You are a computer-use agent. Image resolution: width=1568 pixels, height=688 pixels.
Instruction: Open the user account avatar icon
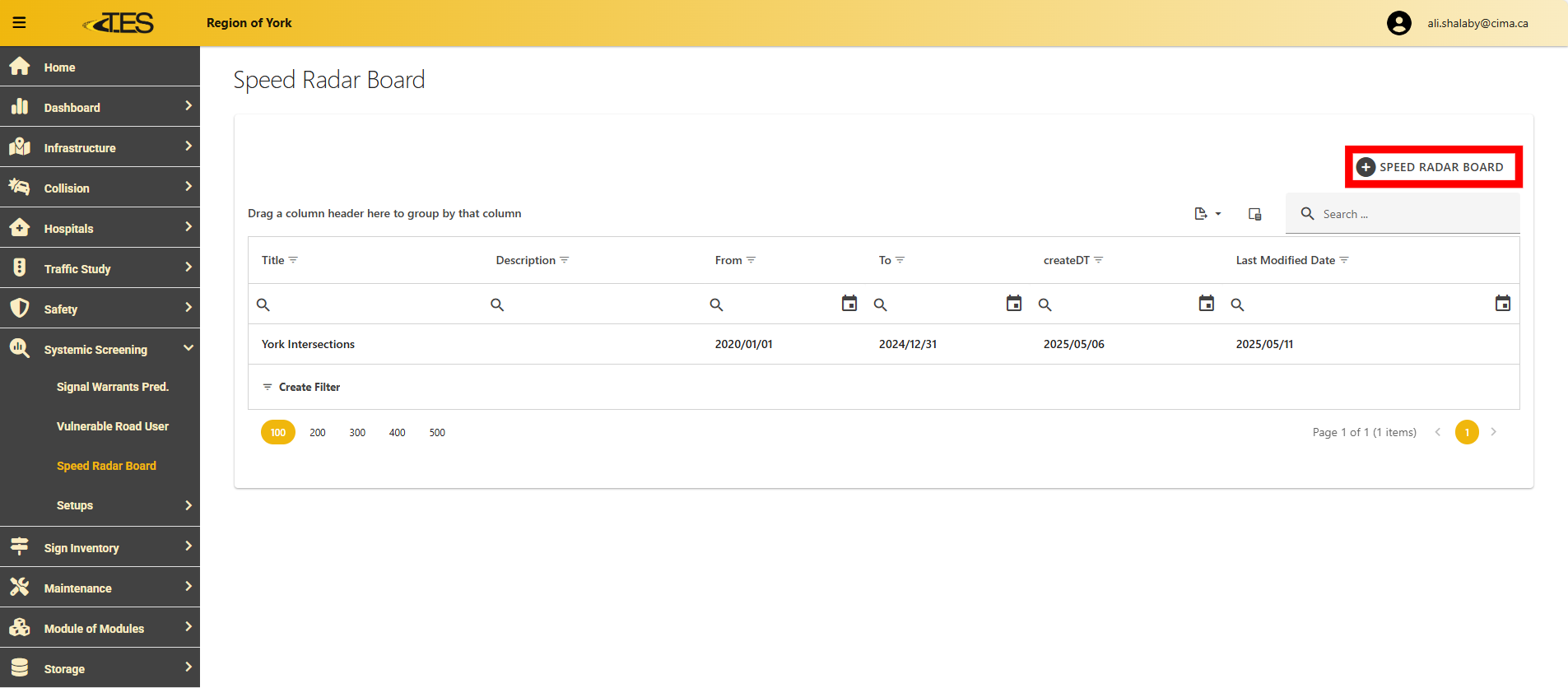[1398, 23]
